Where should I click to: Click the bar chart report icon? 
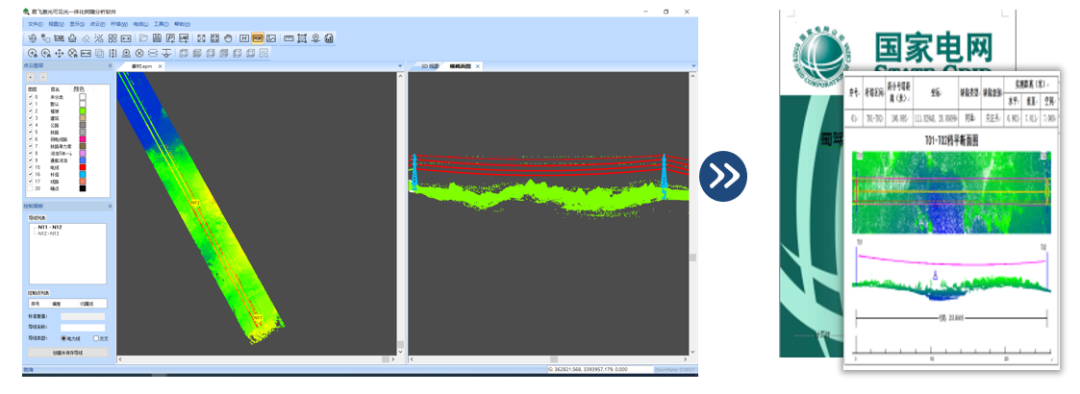pos(329,38)
